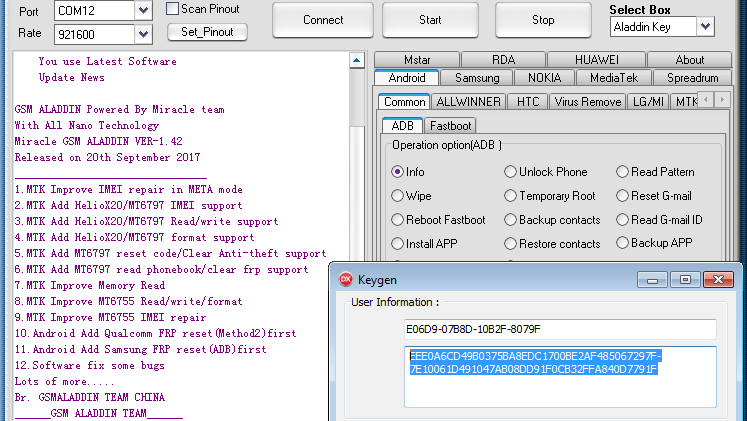The width and height of the screenshot is (747, 421).
Task: Select the Wipe radio option
Action: [x=397, y=196]
